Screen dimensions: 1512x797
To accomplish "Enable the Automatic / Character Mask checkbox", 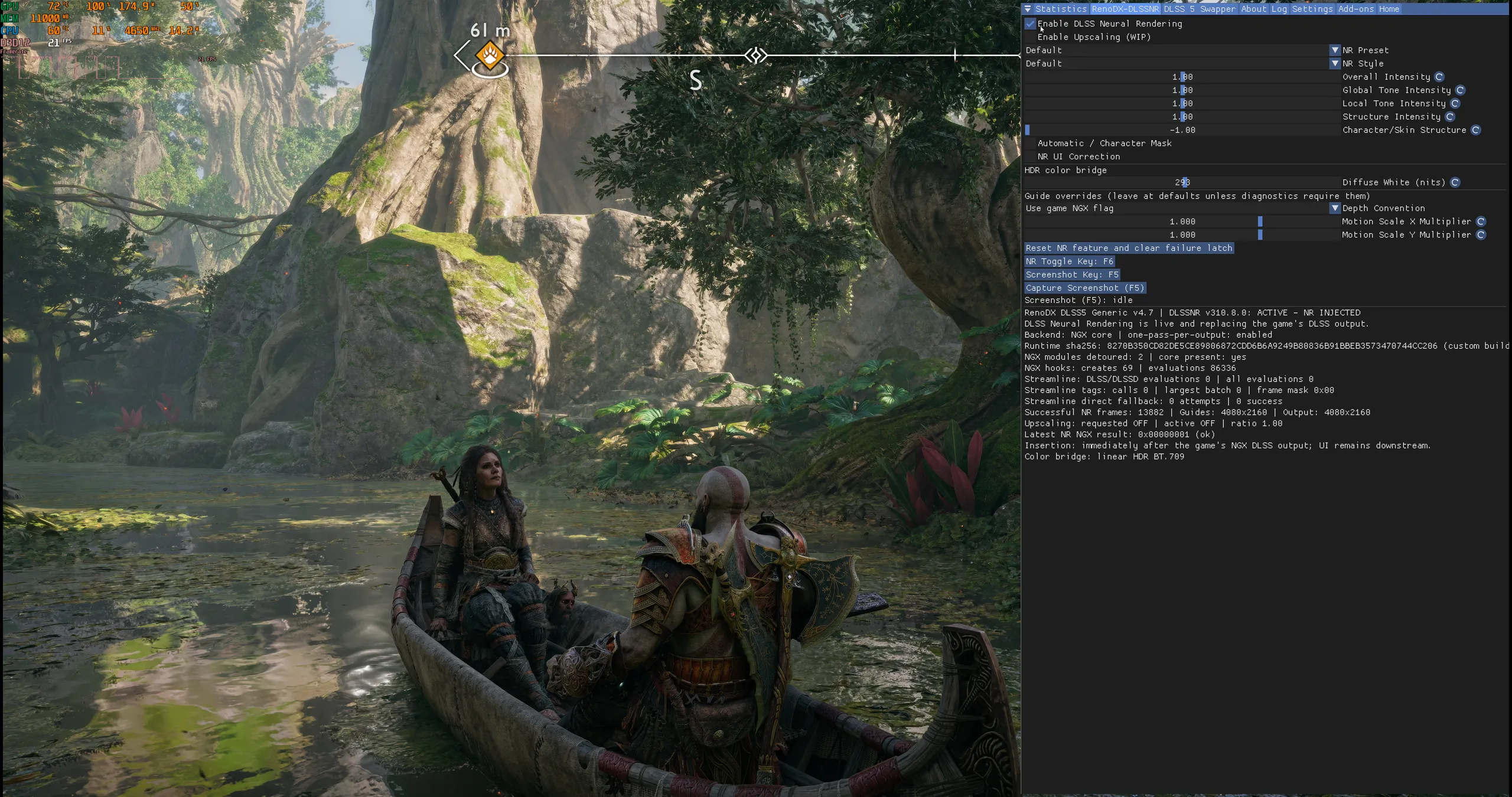I will pos(1031,143).
